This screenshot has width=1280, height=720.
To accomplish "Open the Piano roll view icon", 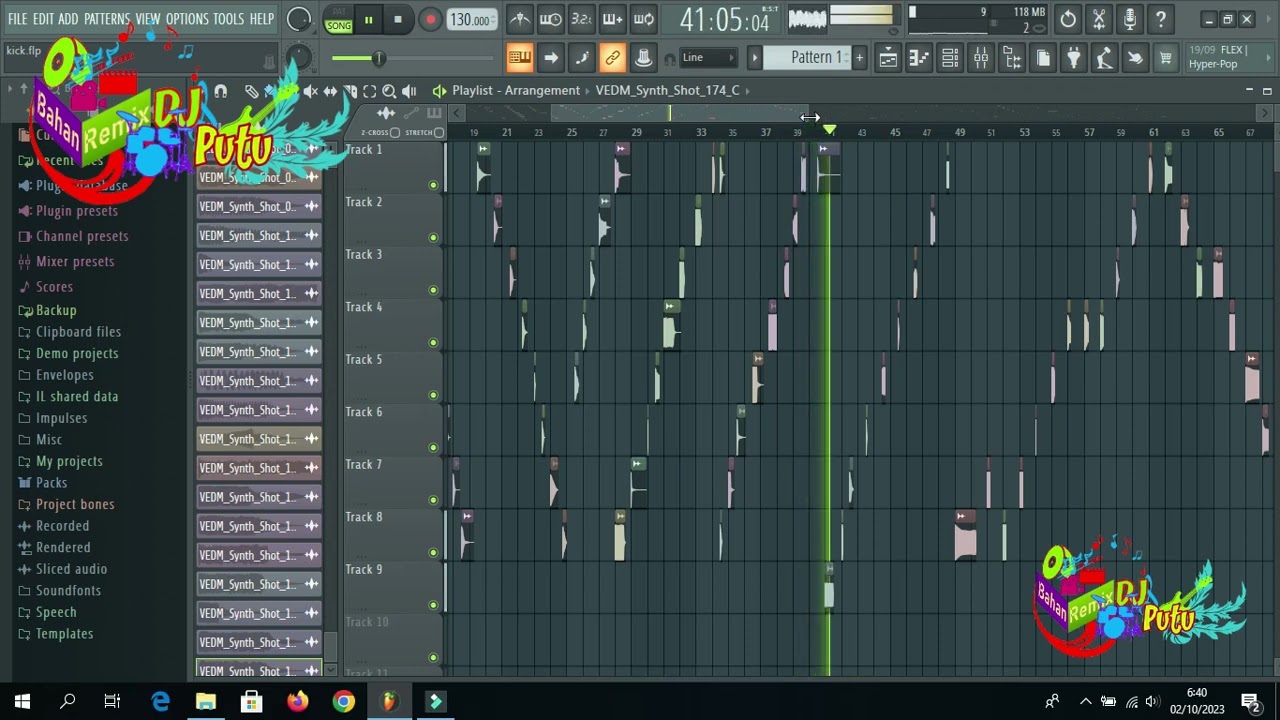I will 919,58.
